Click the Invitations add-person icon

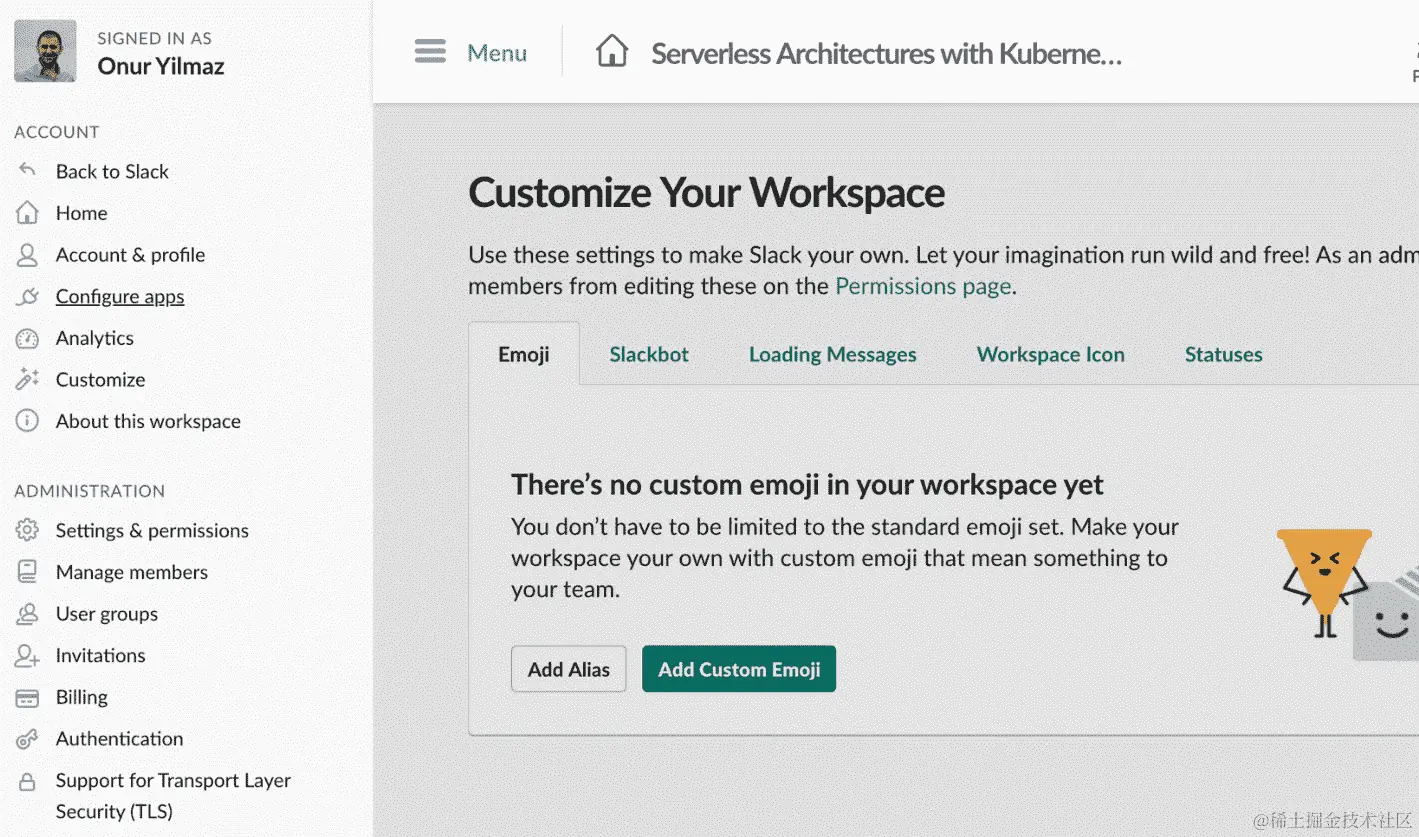27,656
